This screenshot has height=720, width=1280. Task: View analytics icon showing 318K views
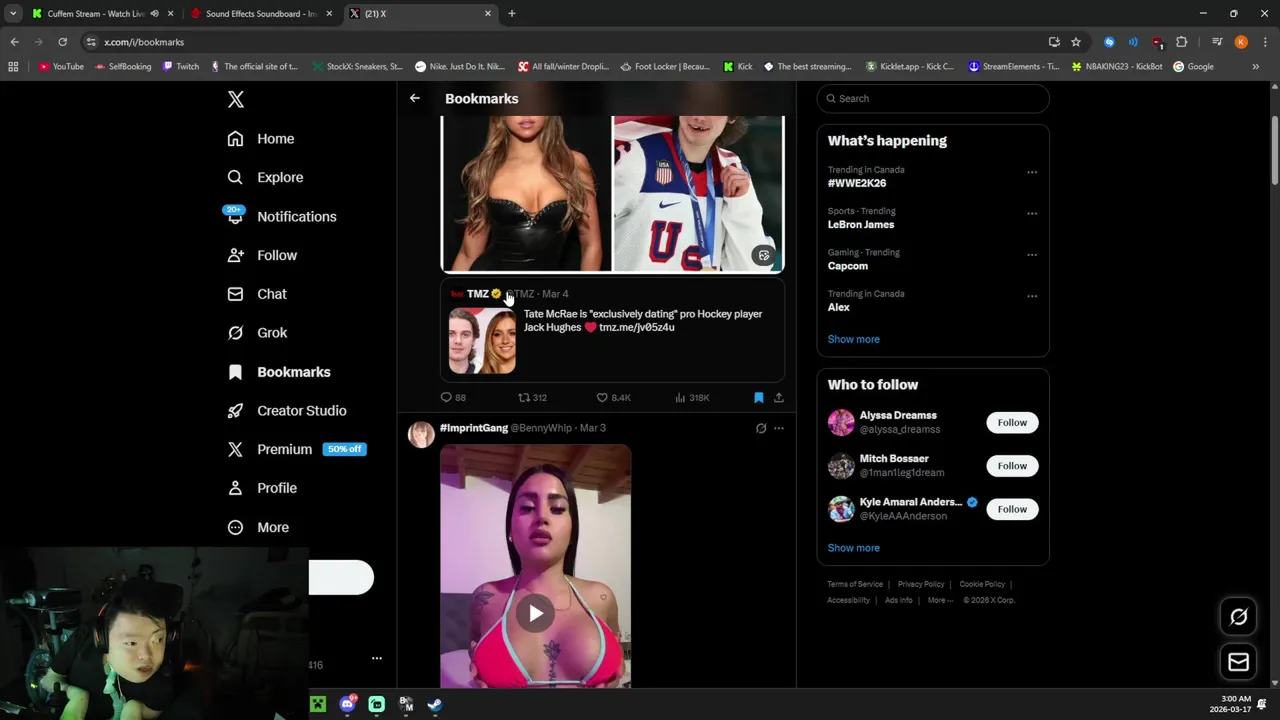(680, 397)
